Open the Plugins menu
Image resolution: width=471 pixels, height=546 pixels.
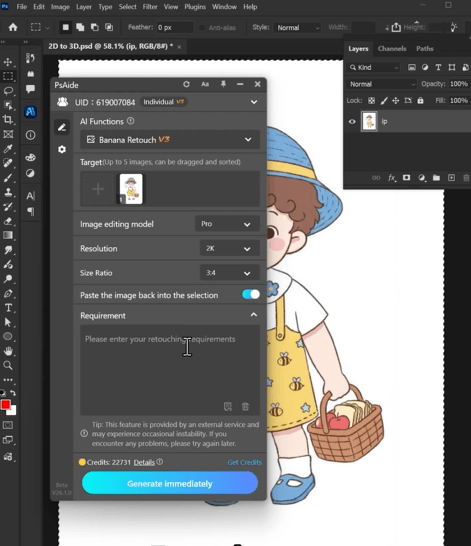[195, 7]
